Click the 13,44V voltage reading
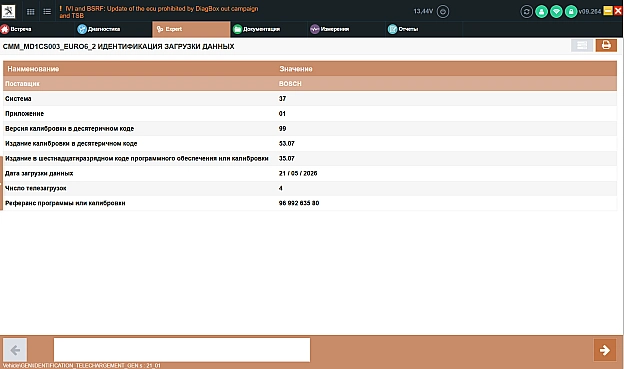The height and width of the screenshot is (369, 624). click(x=423, y=11)
